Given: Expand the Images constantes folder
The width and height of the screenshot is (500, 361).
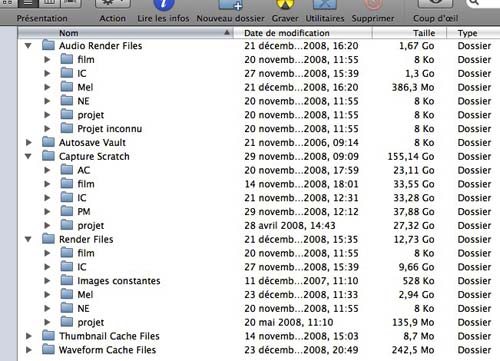Looking at the screenshot, I should coord(47,281).
